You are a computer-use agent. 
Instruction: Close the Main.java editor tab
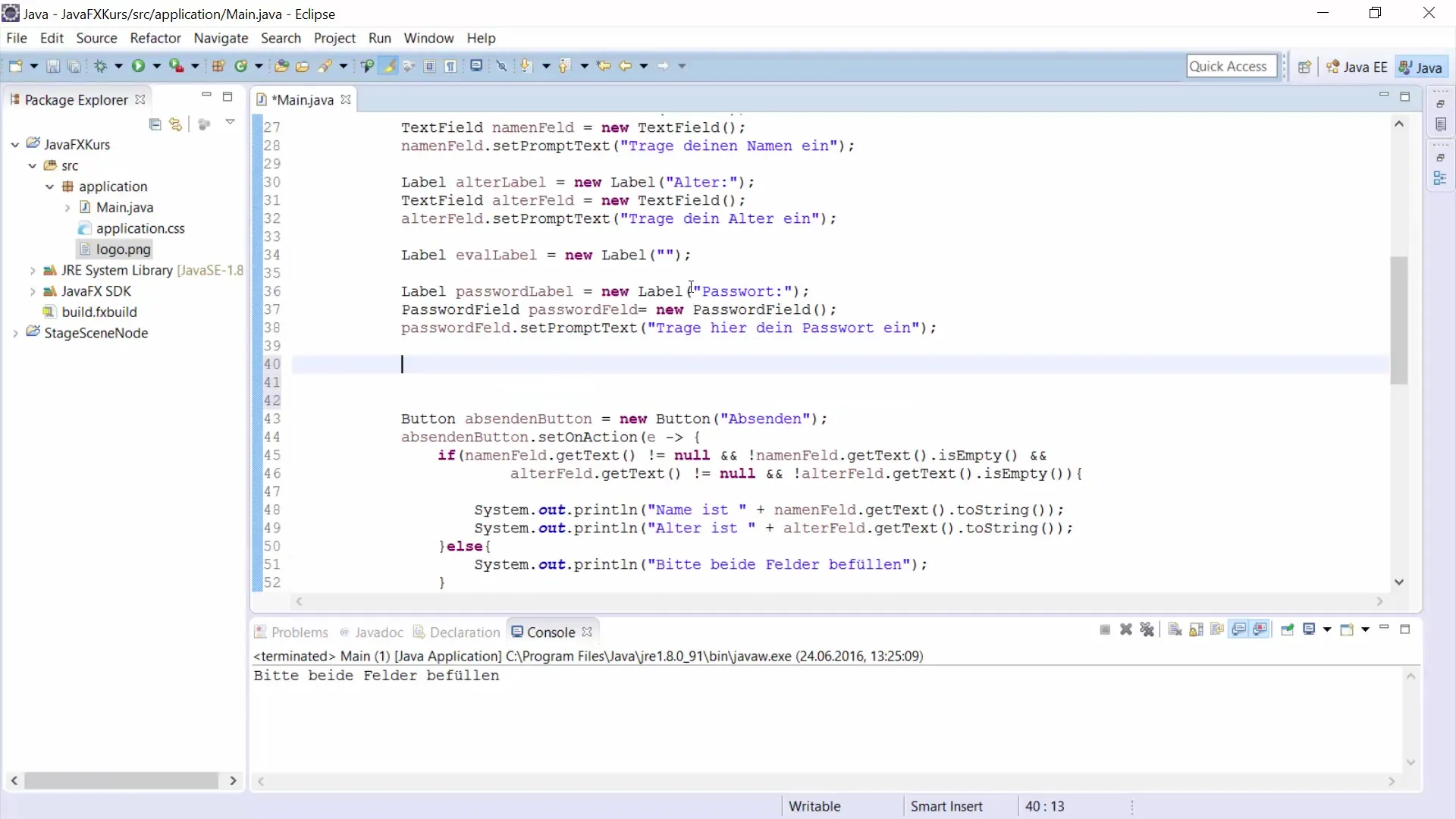click(346, 99)
